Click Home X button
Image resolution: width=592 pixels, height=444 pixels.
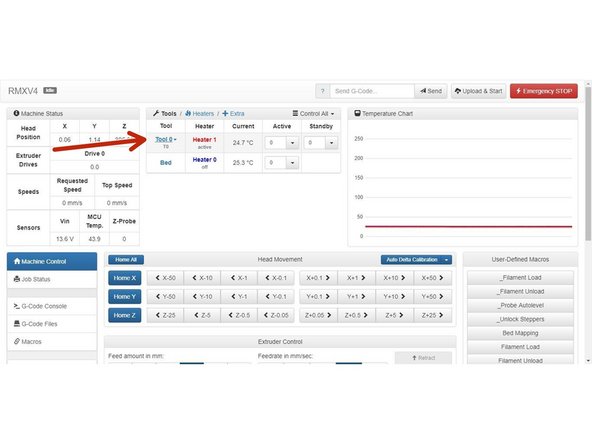[x=125, y=278]
